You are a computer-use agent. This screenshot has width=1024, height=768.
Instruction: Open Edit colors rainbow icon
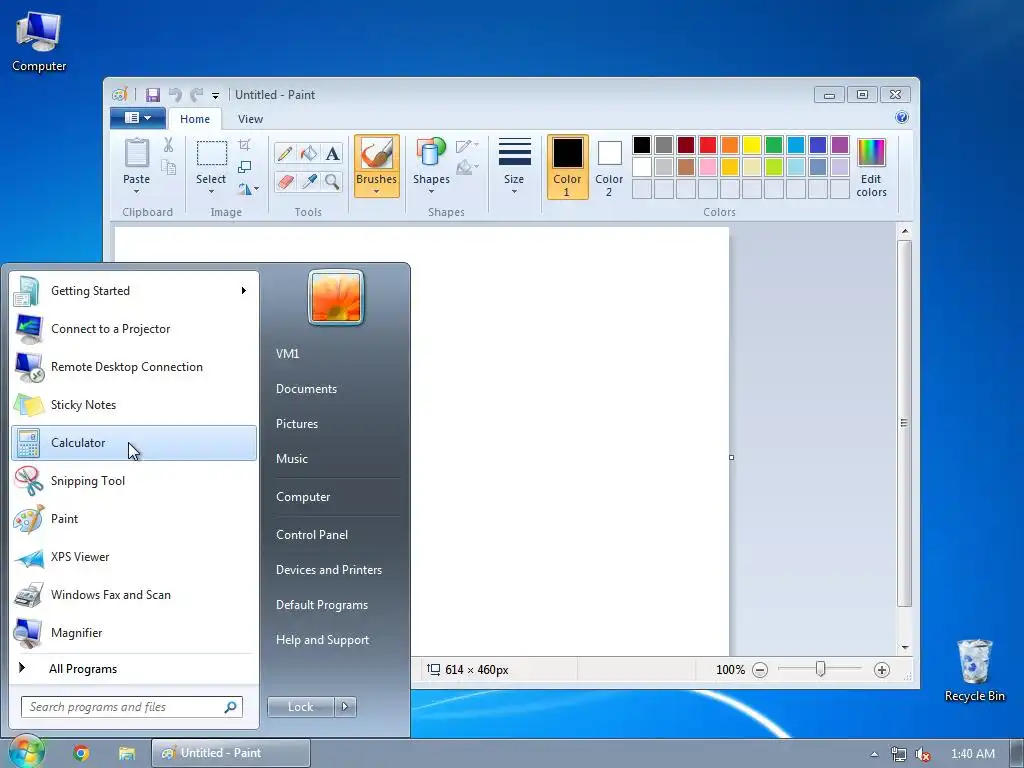[x=871, y=153]
